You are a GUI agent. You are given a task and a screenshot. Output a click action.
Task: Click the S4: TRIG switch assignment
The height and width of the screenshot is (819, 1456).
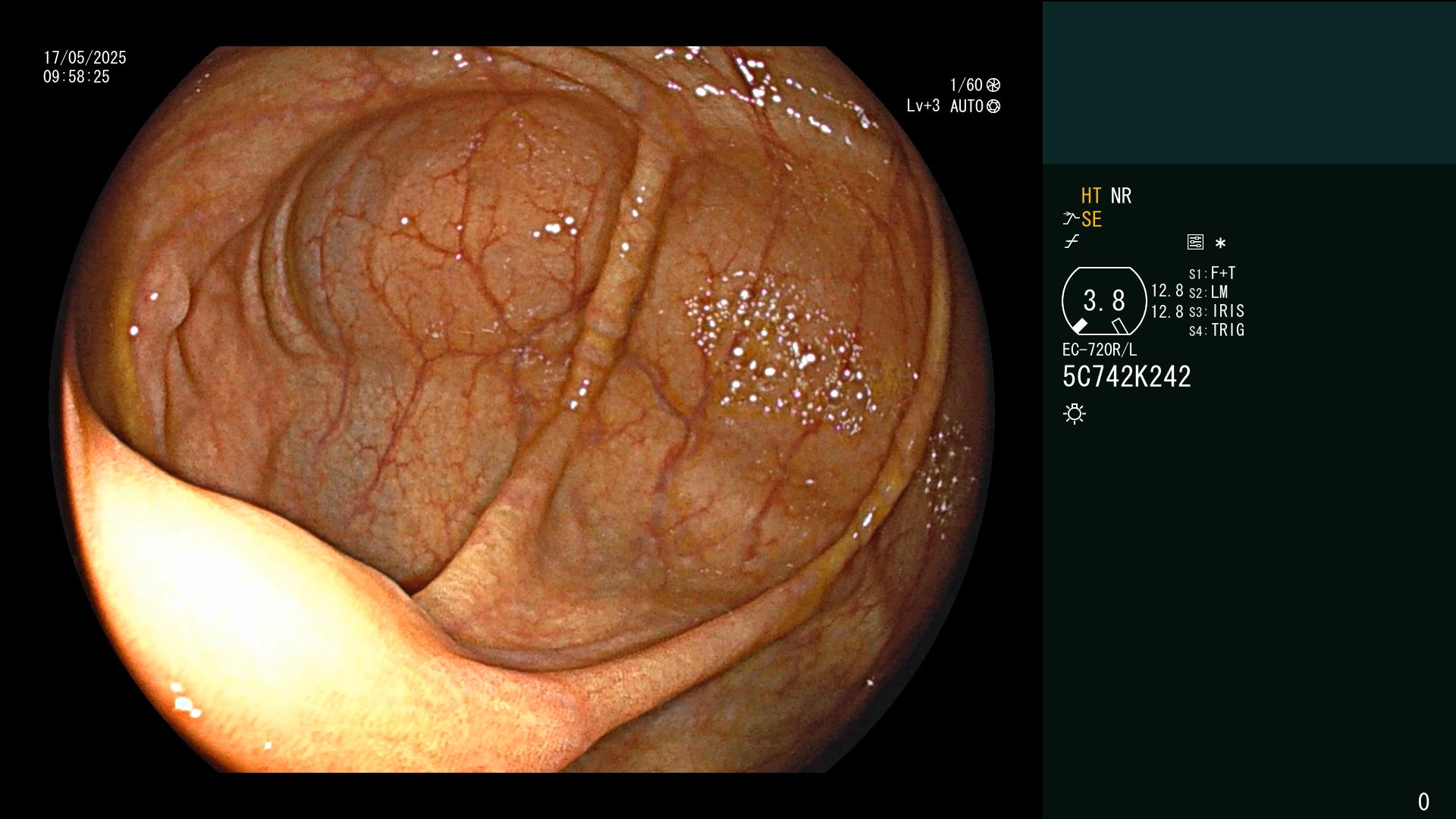[1216, 330]
